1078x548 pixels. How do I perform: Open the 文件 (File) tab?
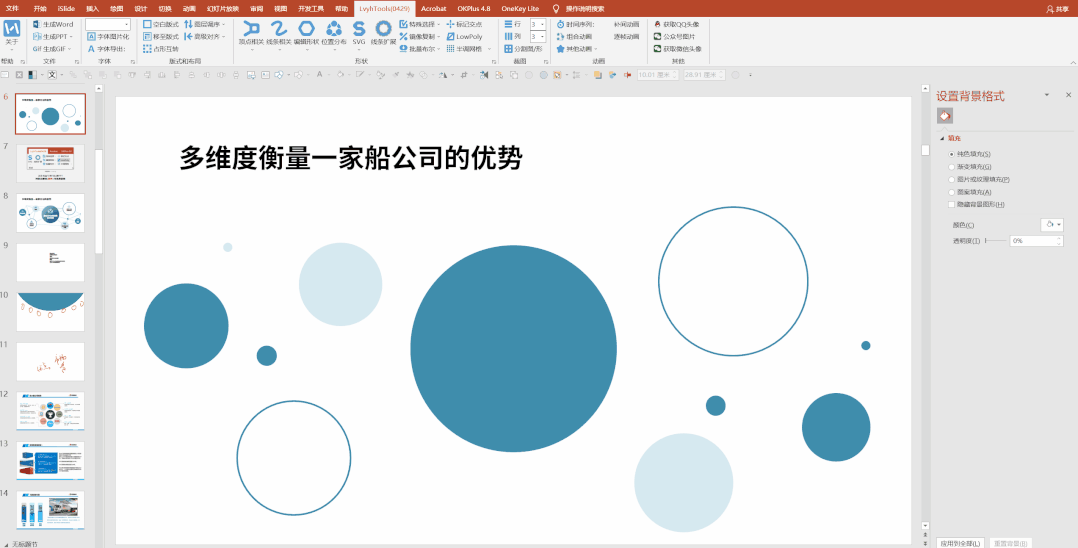click(x=12, y=8)
